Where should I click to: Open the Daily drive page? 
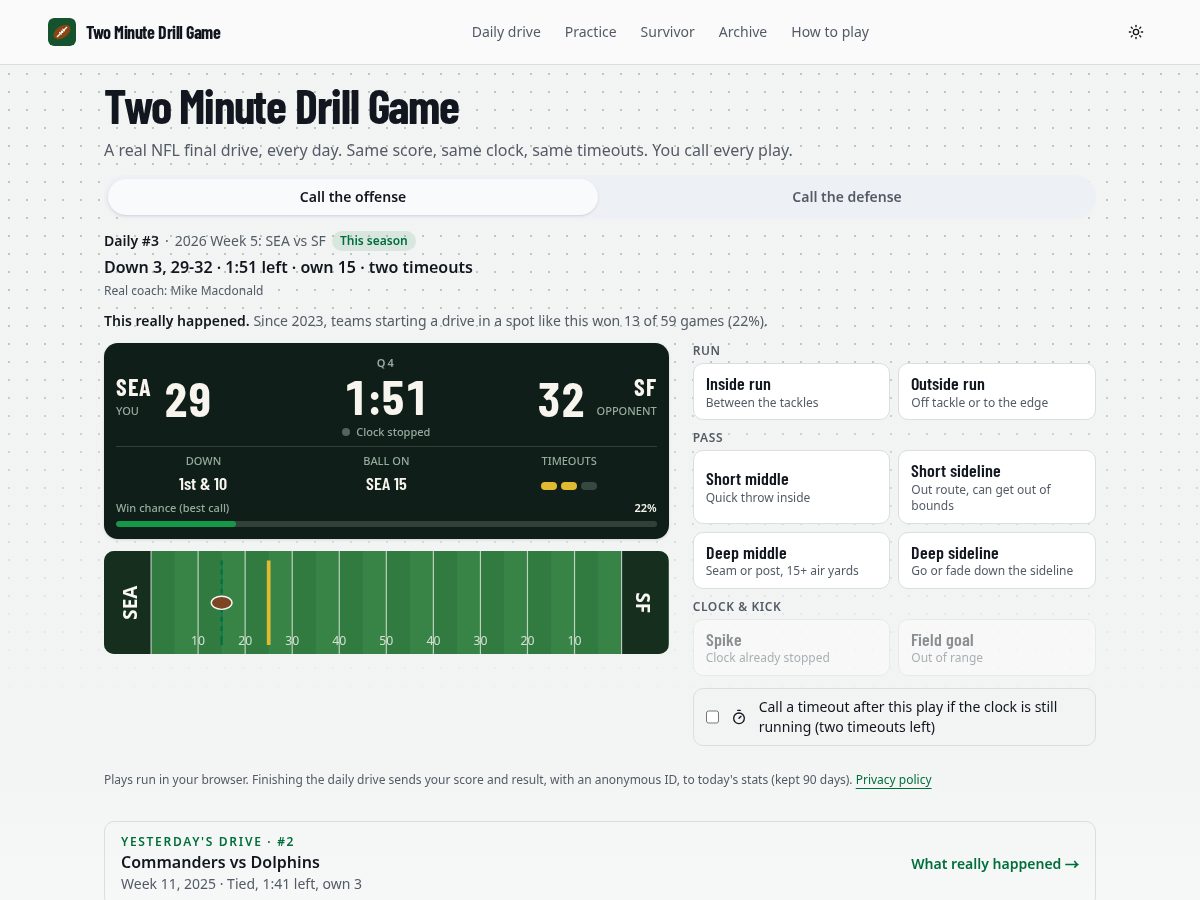[506, 32]
